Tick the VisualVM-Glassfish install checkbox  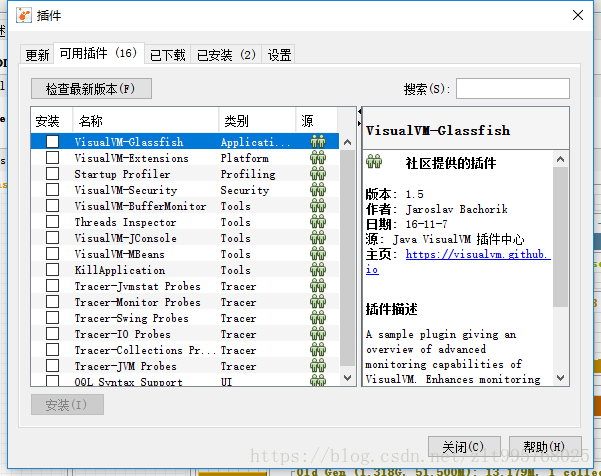click(x=53, y=141)
